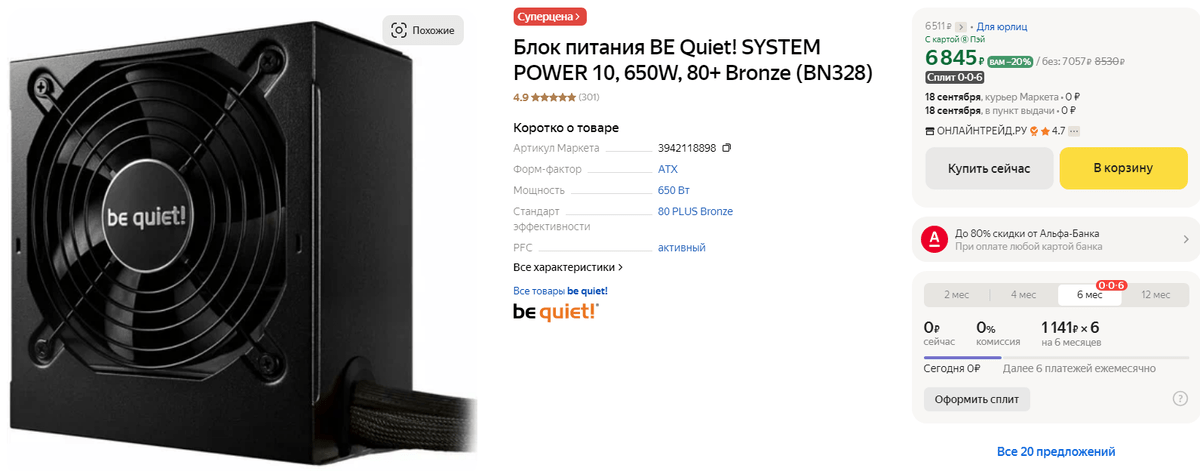Open the Суперцена badge
Viewport: 1200px width, 471px height.
pos(550,17)
